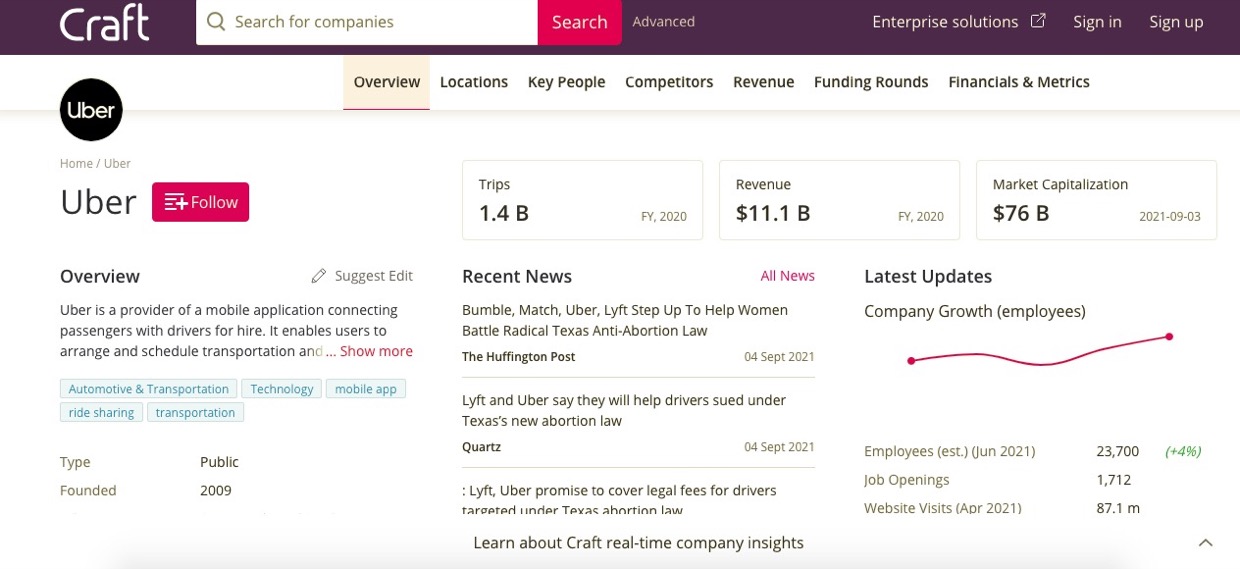Viewport: 1240px width, 569px height.
Task: Click the Follow button
Action: 200,202
